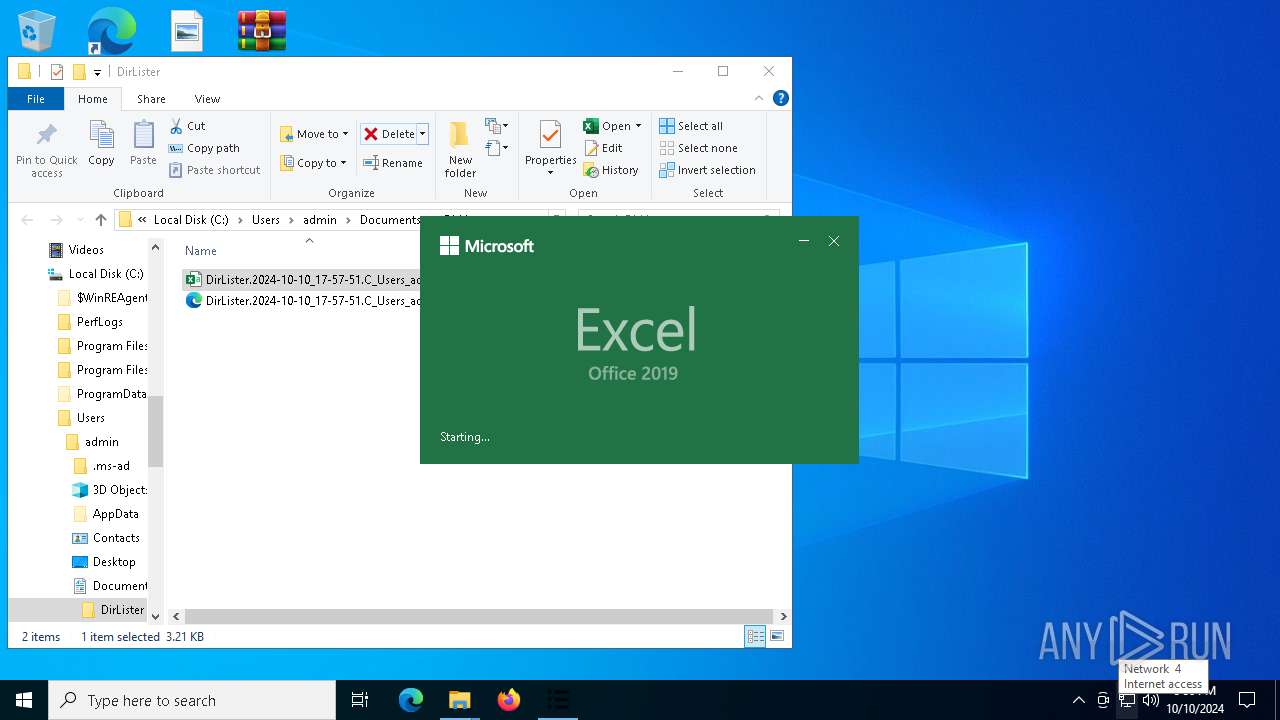Click the Cut scissors command
This screenshot has height=720, width=1280.
point(187,126)
